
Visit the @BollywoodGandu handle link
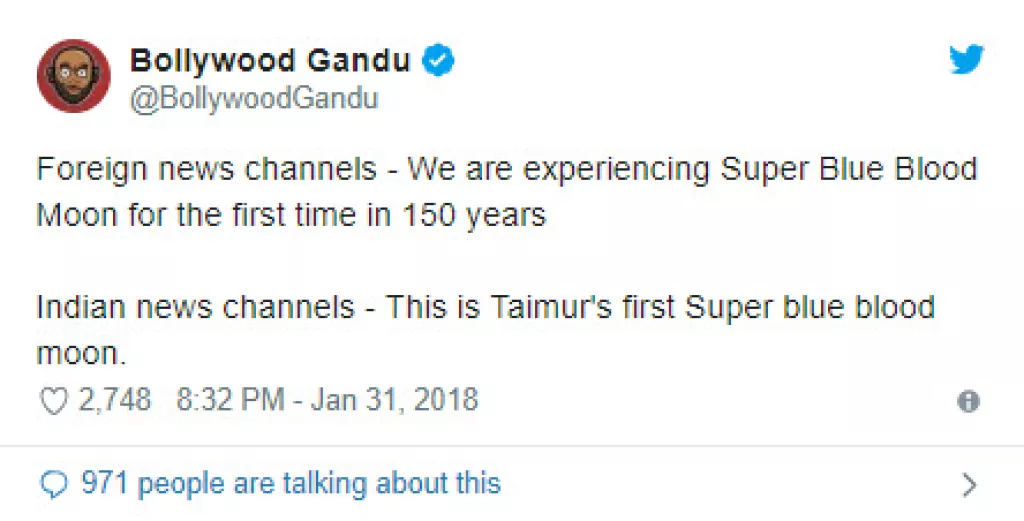[x=254, y=99]
